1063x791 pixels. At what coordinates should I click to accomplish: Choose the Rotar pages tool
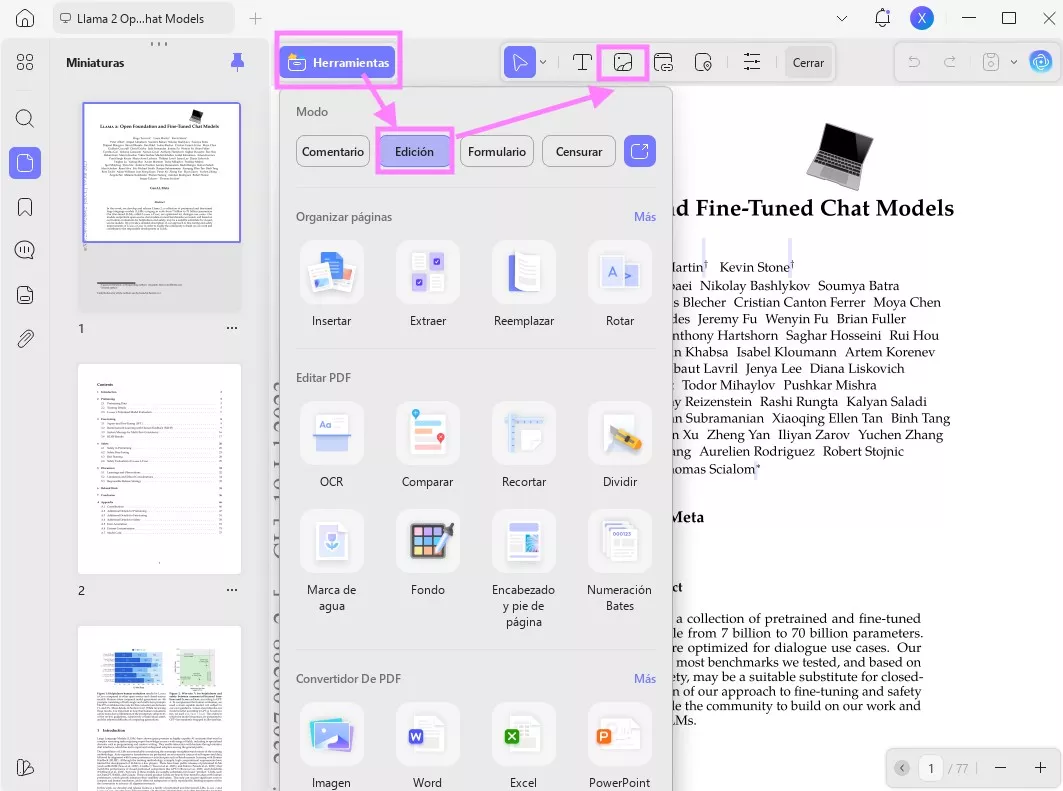[620, 285]
